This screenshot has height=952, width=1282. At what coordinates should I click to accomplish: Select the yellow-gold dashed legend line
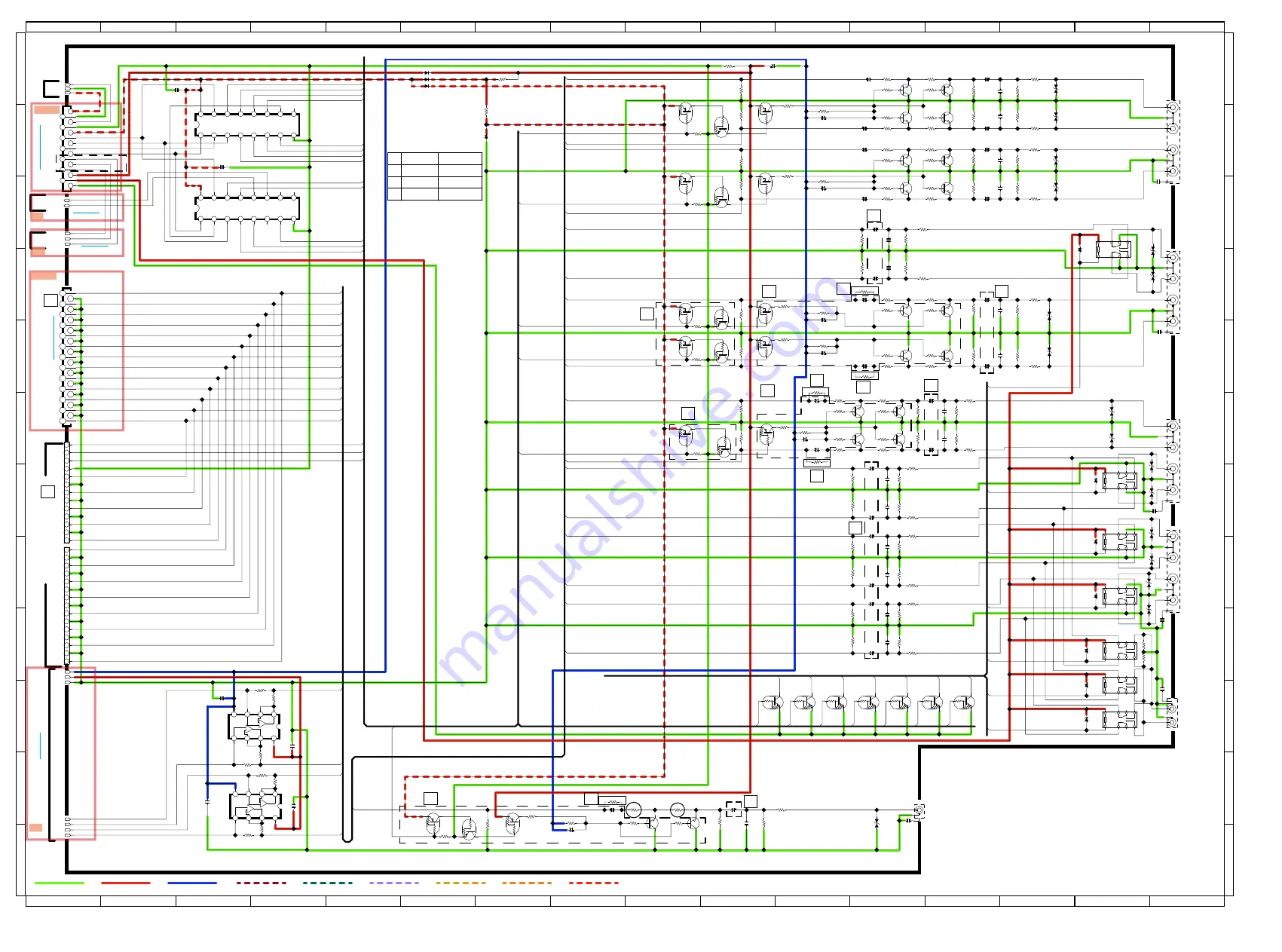(461, 883)
